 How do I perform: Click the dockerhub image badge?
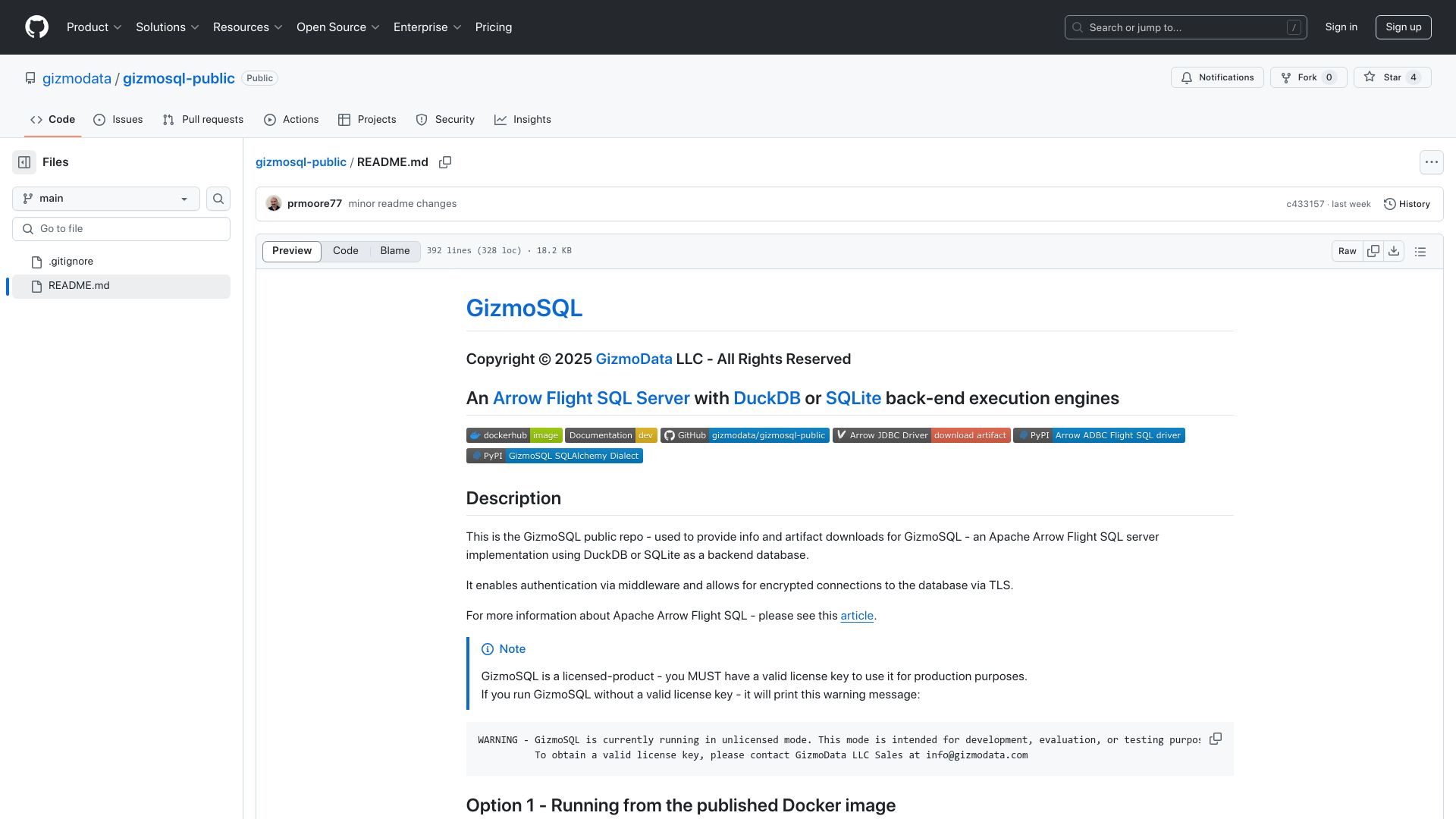point(514,435)
